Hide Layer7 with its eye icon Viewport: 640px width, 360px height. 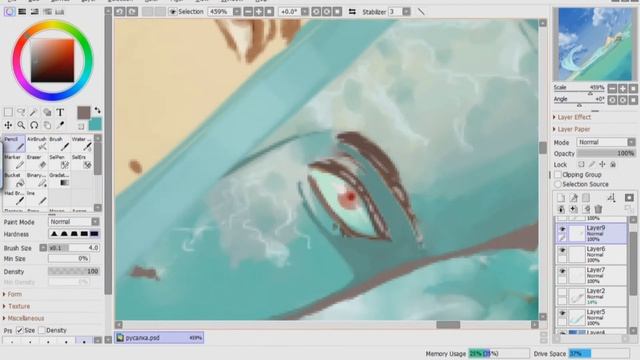pyautogui.click(x=562, y=271)
